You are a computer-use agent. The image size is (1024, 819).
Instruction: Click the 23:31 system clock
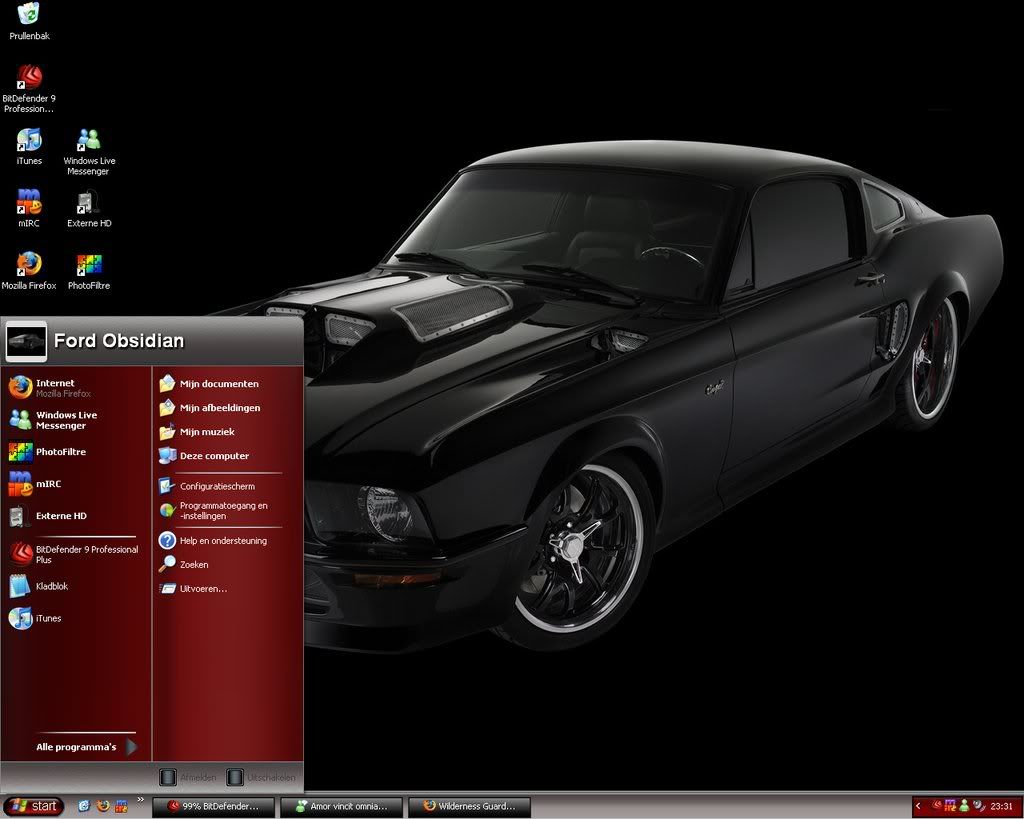(x=1002, y=807)
